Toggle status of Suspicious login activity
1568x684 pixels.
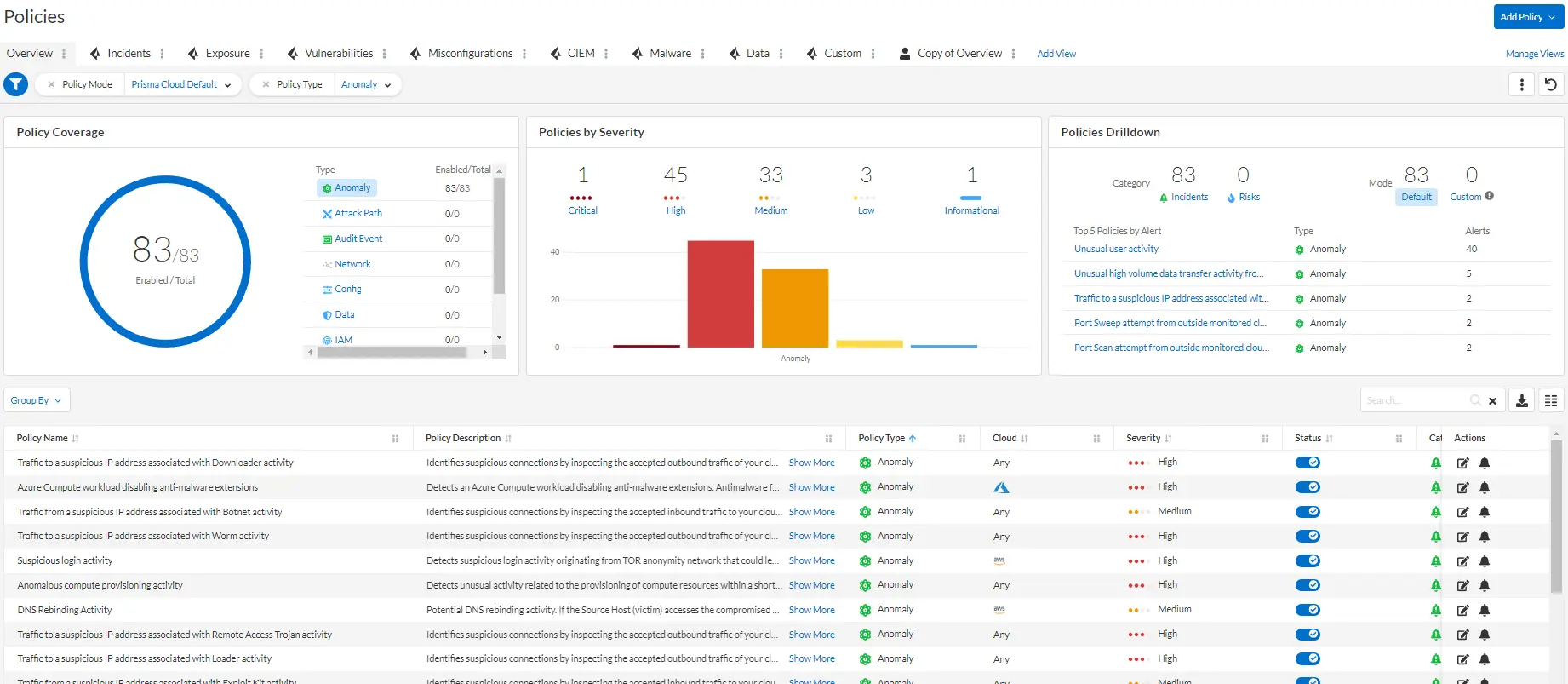(1308, 561)
